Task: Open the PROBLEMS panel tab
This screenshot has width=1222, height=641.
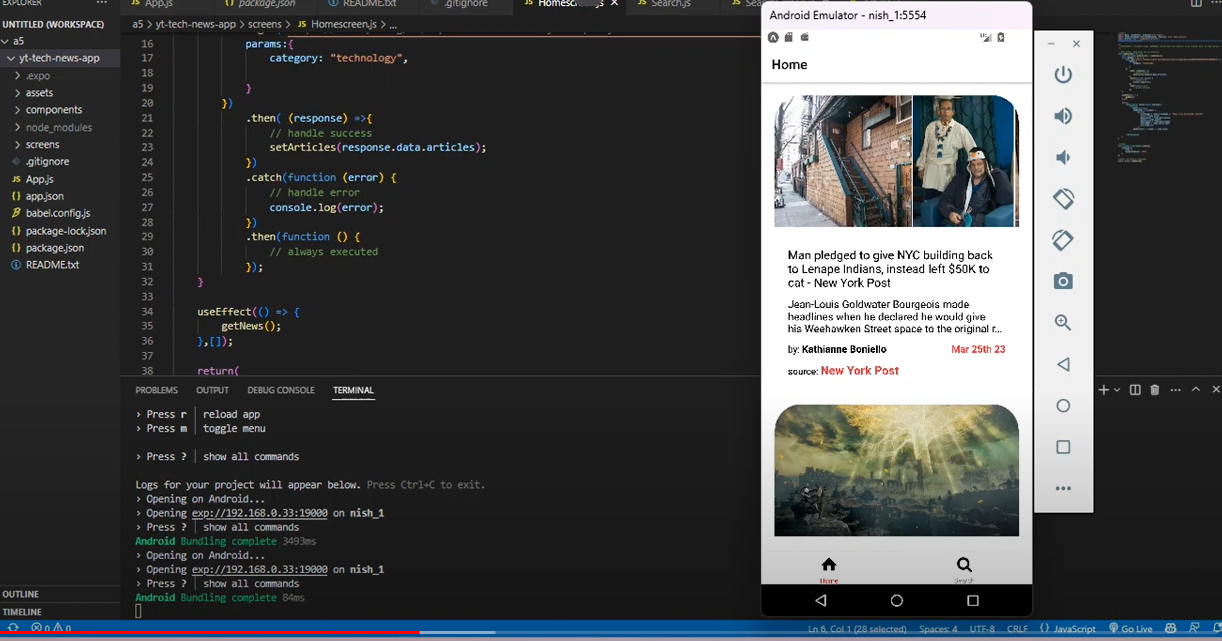Action: click(x=156, y=390)
